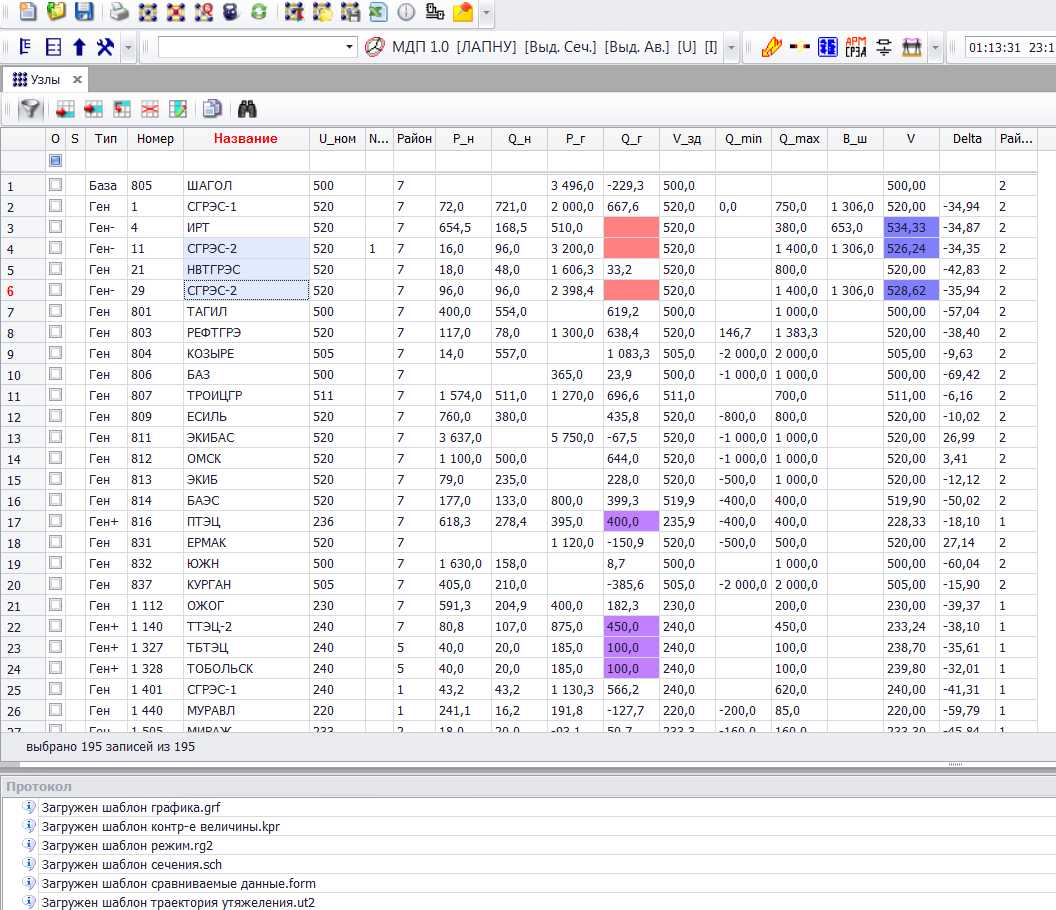Tick the checkbox in the ЭКИБАС row
This screenshot has width=1056, height=910.
55,437
